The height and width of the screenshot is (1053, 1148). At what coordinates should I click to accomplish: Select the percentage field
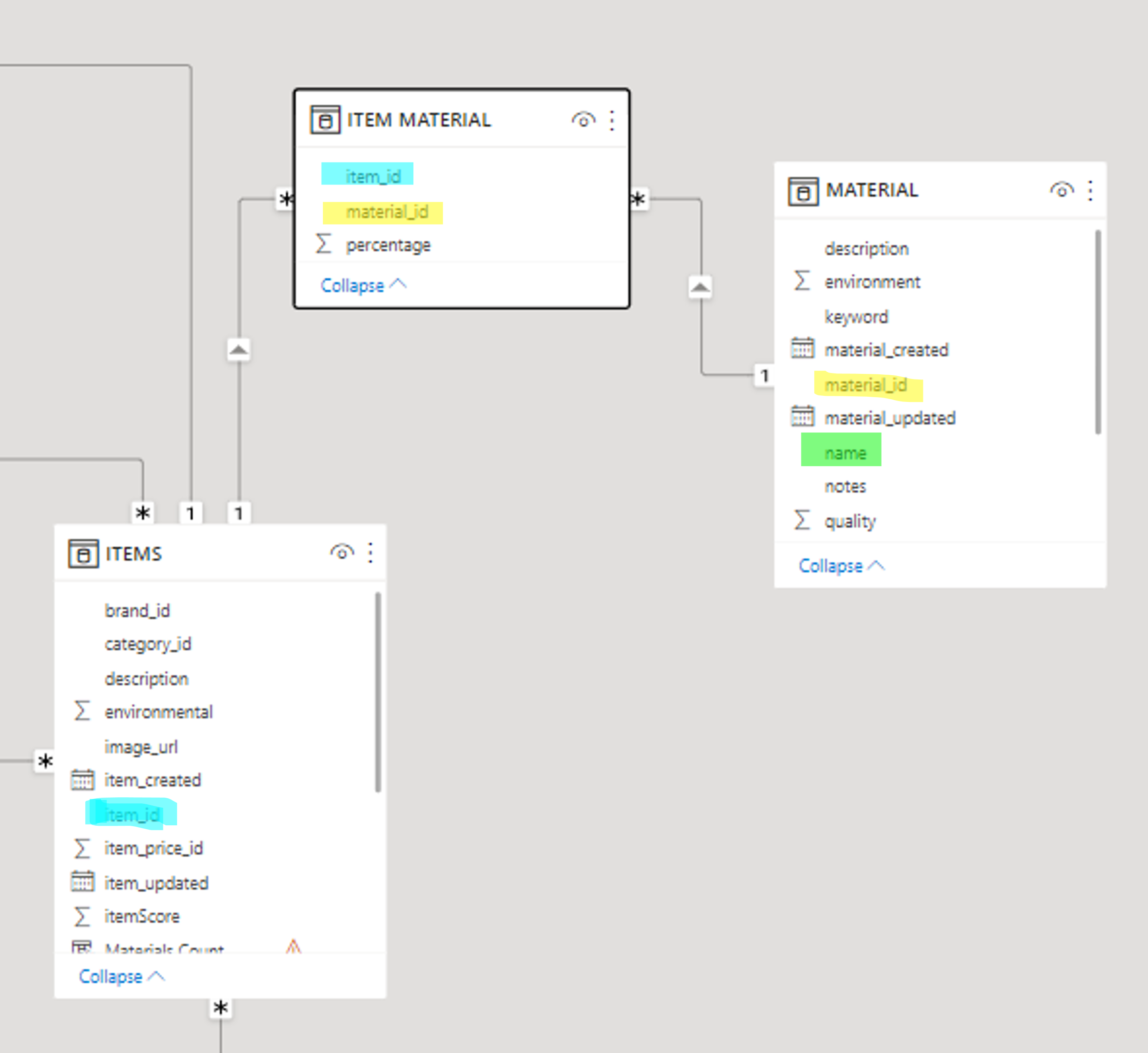tap(388, 245)
